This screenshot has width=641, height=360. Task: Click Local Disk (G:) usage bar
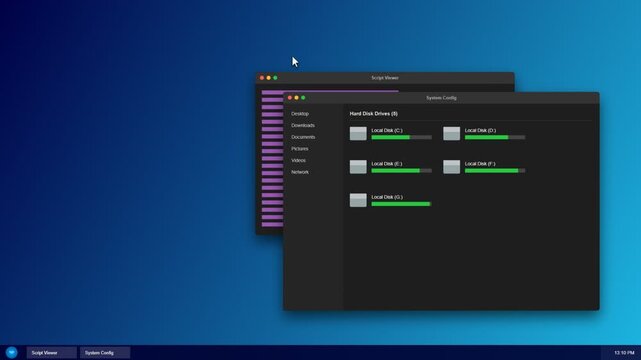point(401,204)
